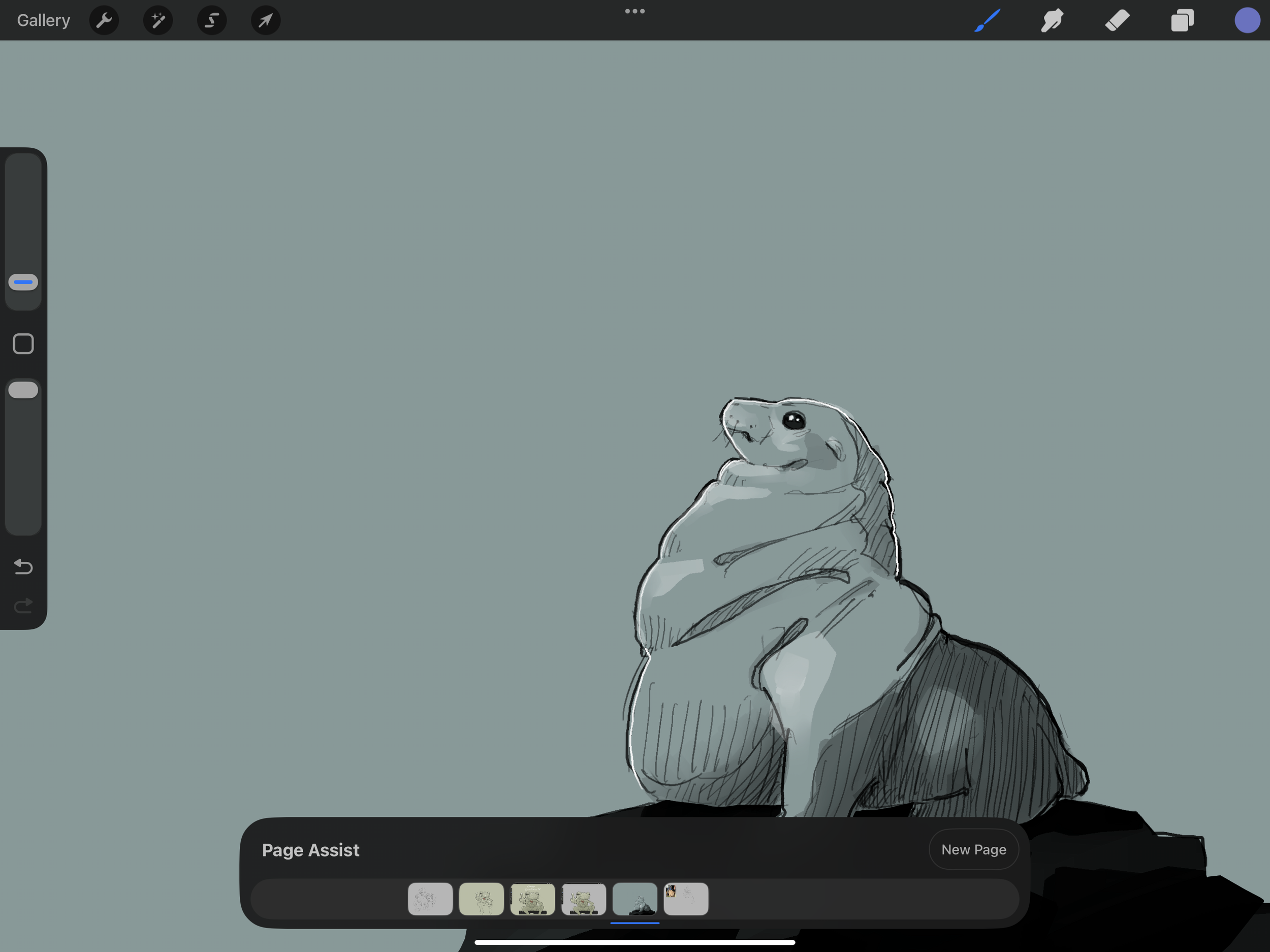Viewport: 1270px width, 952px height.
Task: Undo the last stroke
Action: (x=23, y=567)
